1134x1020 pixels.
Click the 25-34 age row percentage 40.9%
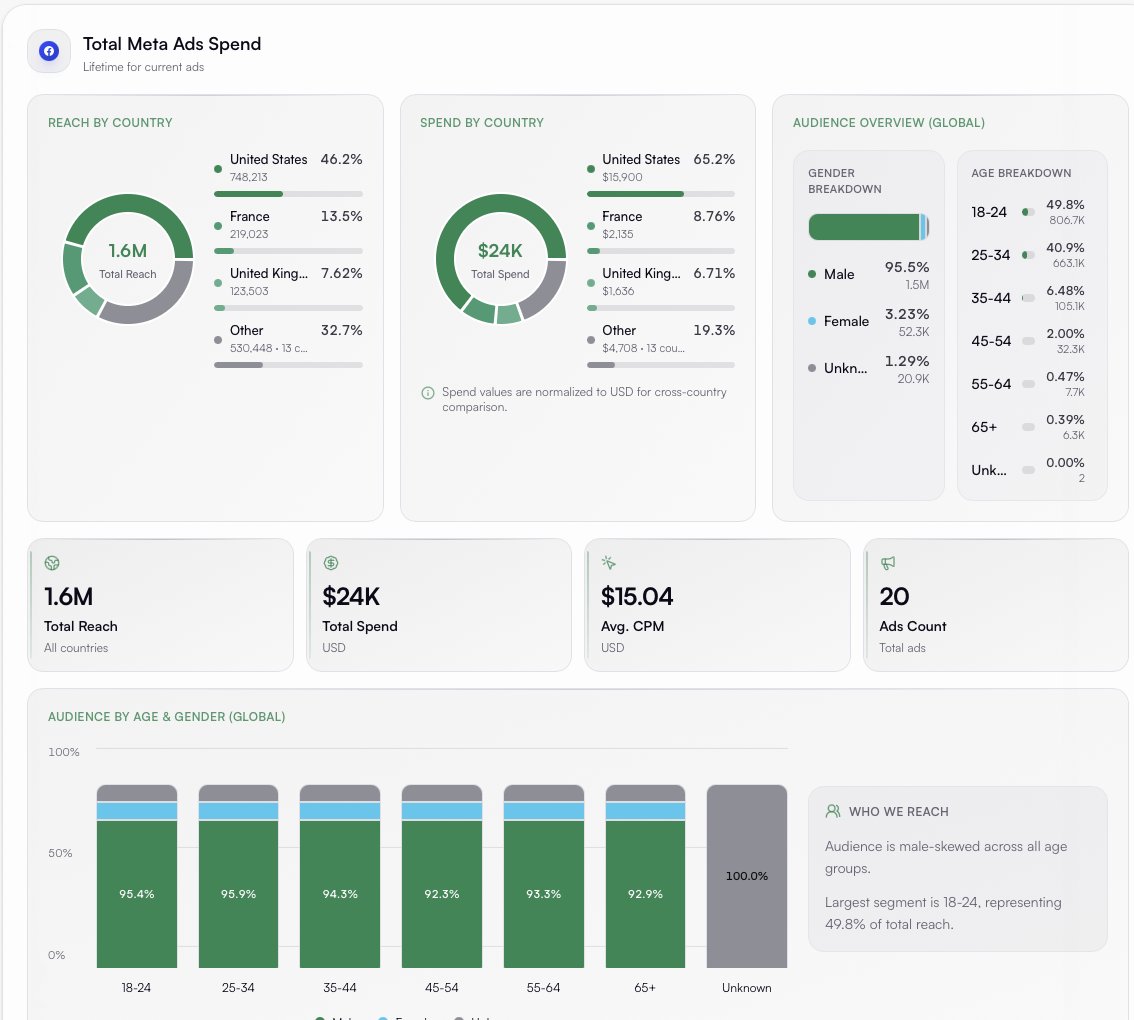(x=1065, y=247)
